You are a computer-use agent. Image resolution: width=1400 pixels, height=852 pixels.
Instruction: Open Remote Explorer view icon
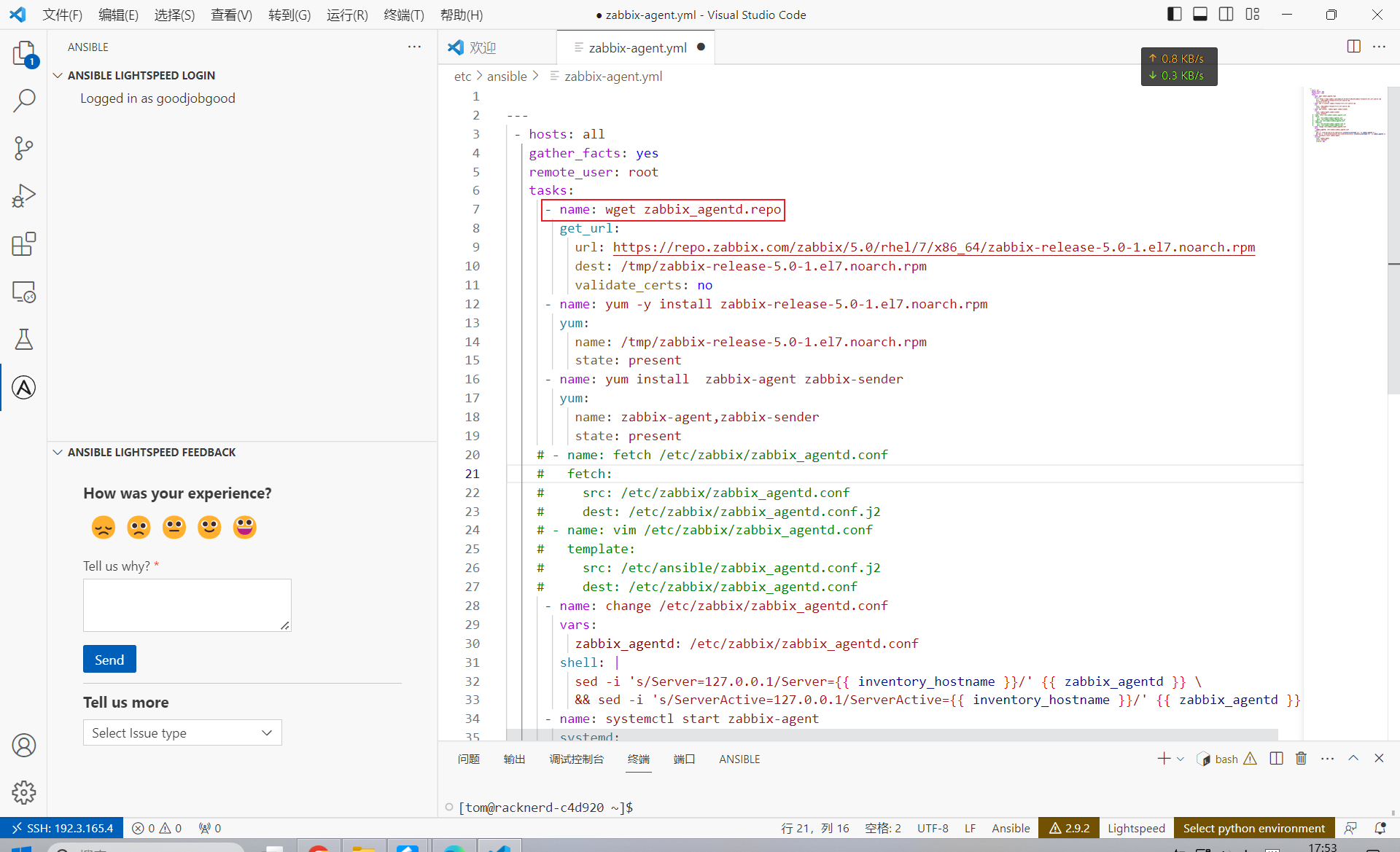tap(24, 292)
